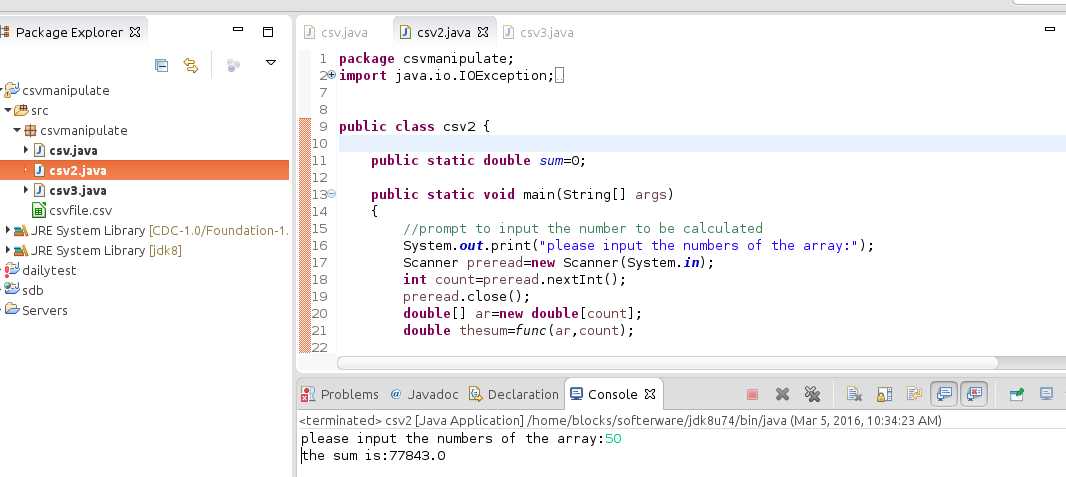1066x477 pixels.
Task: Select the sdb project
Action: (33, 290)
